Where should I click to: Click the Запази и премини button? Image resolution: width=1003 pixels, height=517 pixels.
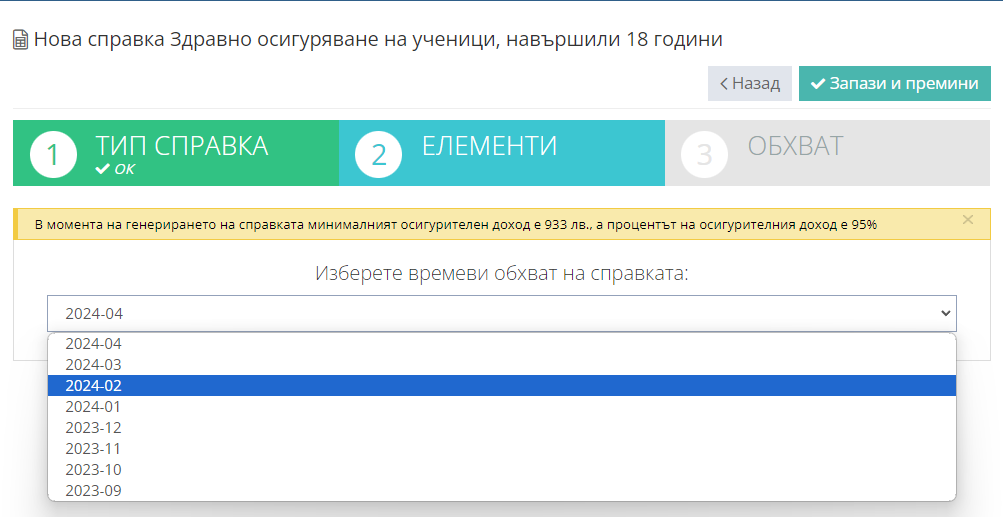894,84
